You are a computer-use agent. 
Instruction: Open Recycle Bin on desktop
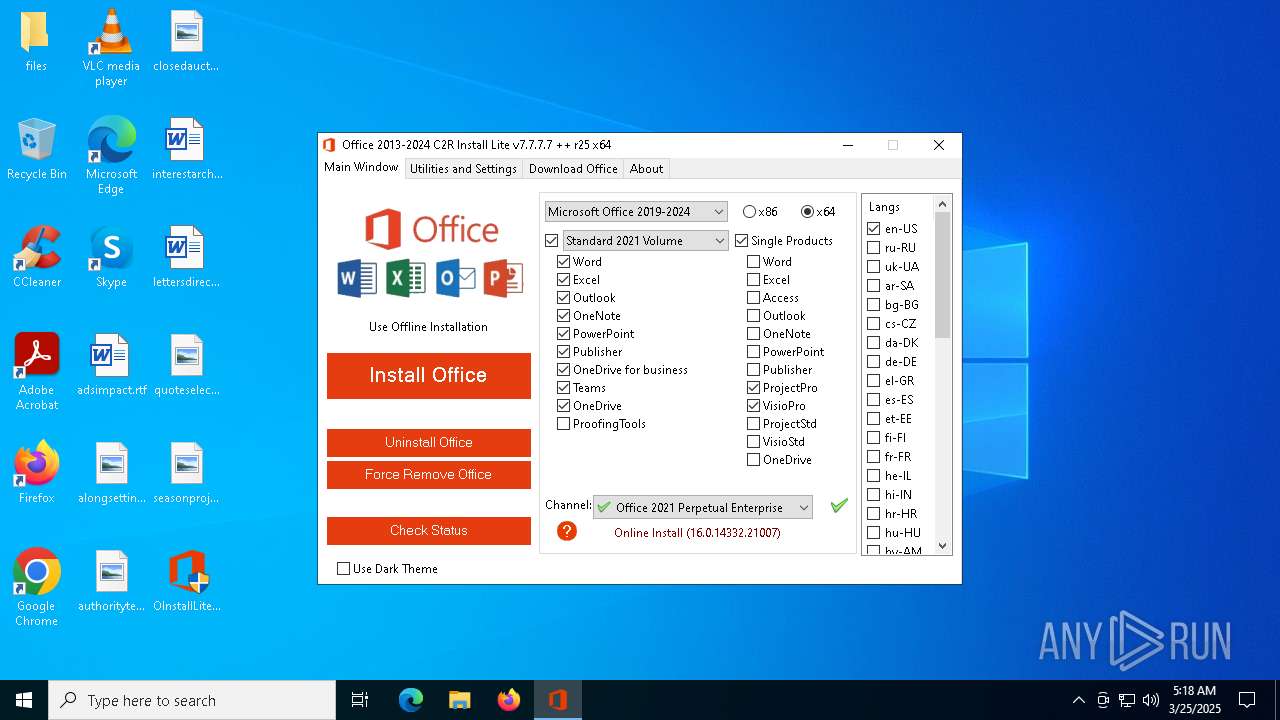(36, 149)
